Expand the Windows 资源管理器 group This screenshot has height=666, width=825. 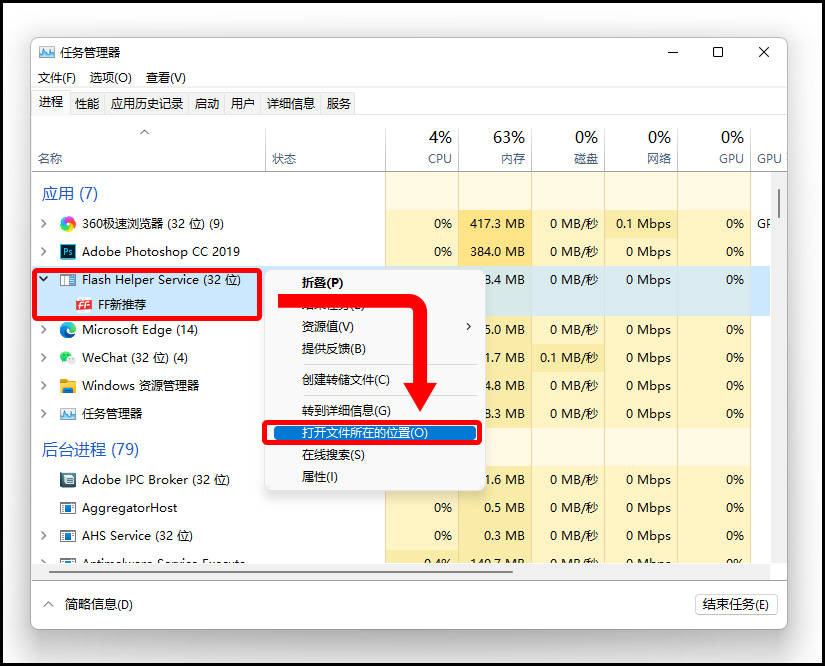[x=44, y=386]
